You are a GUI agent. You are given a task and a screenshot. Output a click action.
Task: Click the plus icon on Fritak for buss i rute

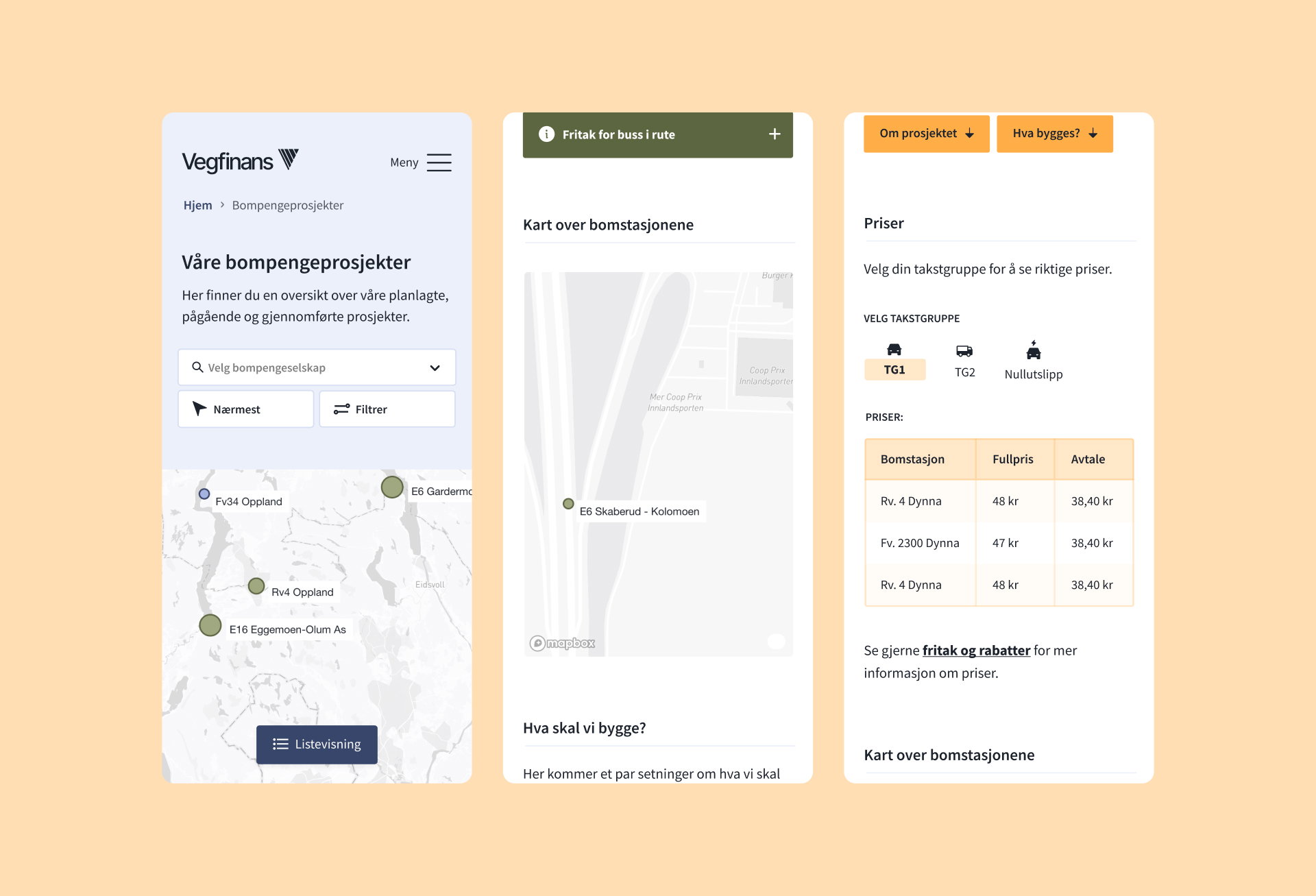coord(775,134)
